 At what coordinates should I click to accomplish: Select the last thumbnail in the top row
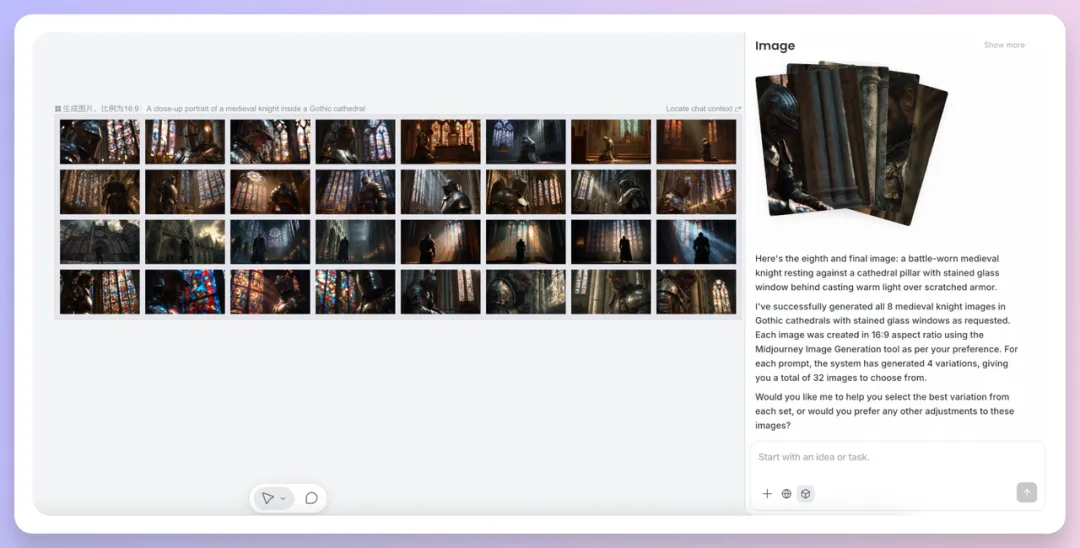[x=696, y=142]
